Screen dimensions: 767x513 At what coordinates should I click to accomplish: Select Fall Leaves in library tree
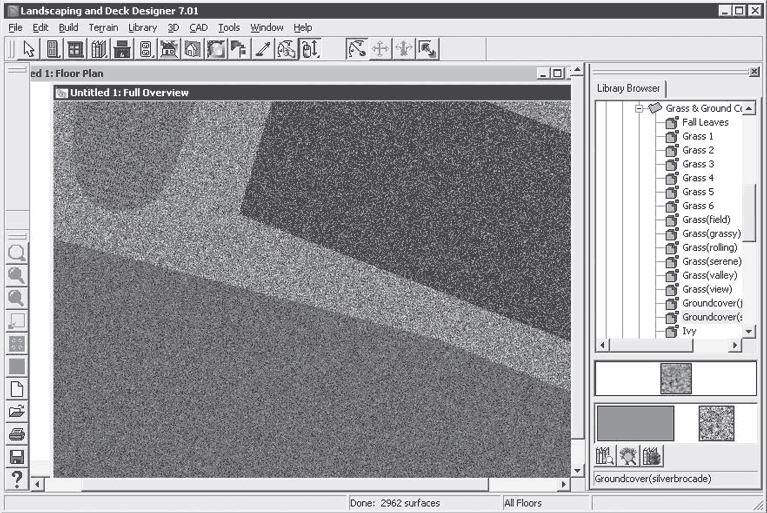705,122
